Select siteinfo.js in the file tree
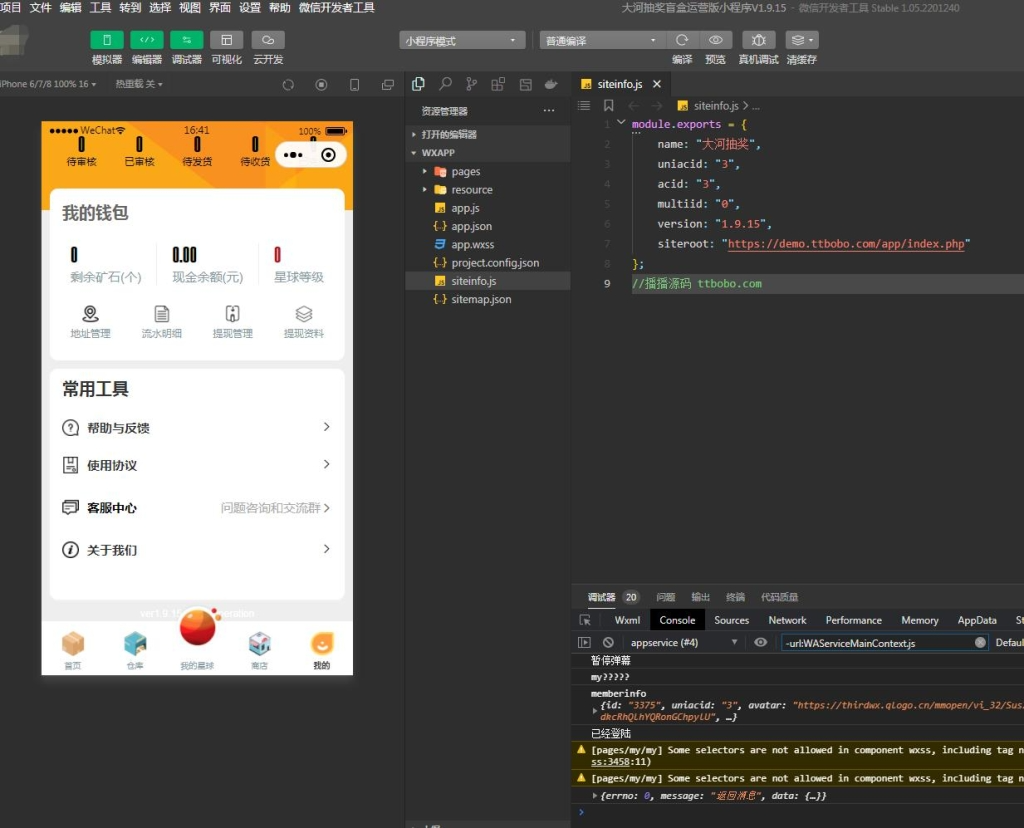 [x=488, y=281]
